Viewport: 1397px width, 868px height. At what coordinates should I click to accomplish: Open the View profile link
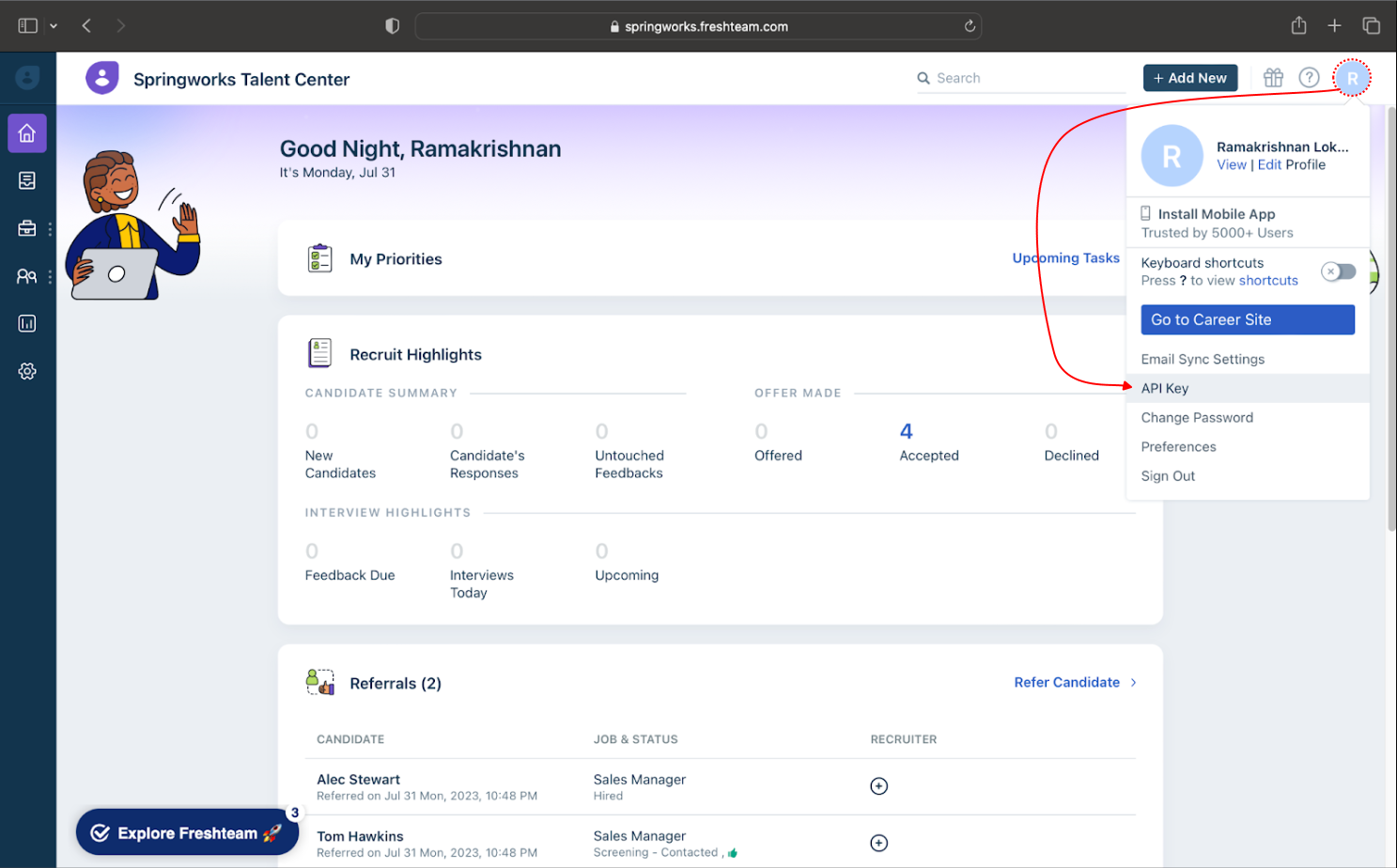click(x=1231, y=164)
